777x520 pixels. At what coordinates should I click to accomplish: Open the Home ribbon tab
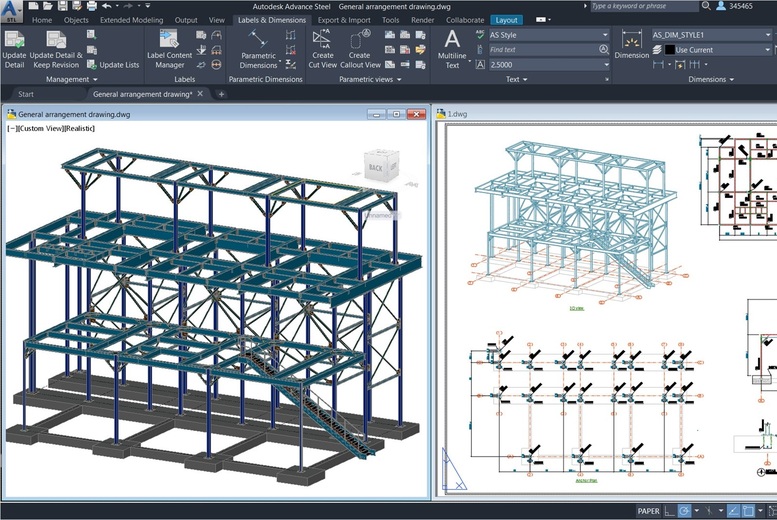(x=42, y=20)
